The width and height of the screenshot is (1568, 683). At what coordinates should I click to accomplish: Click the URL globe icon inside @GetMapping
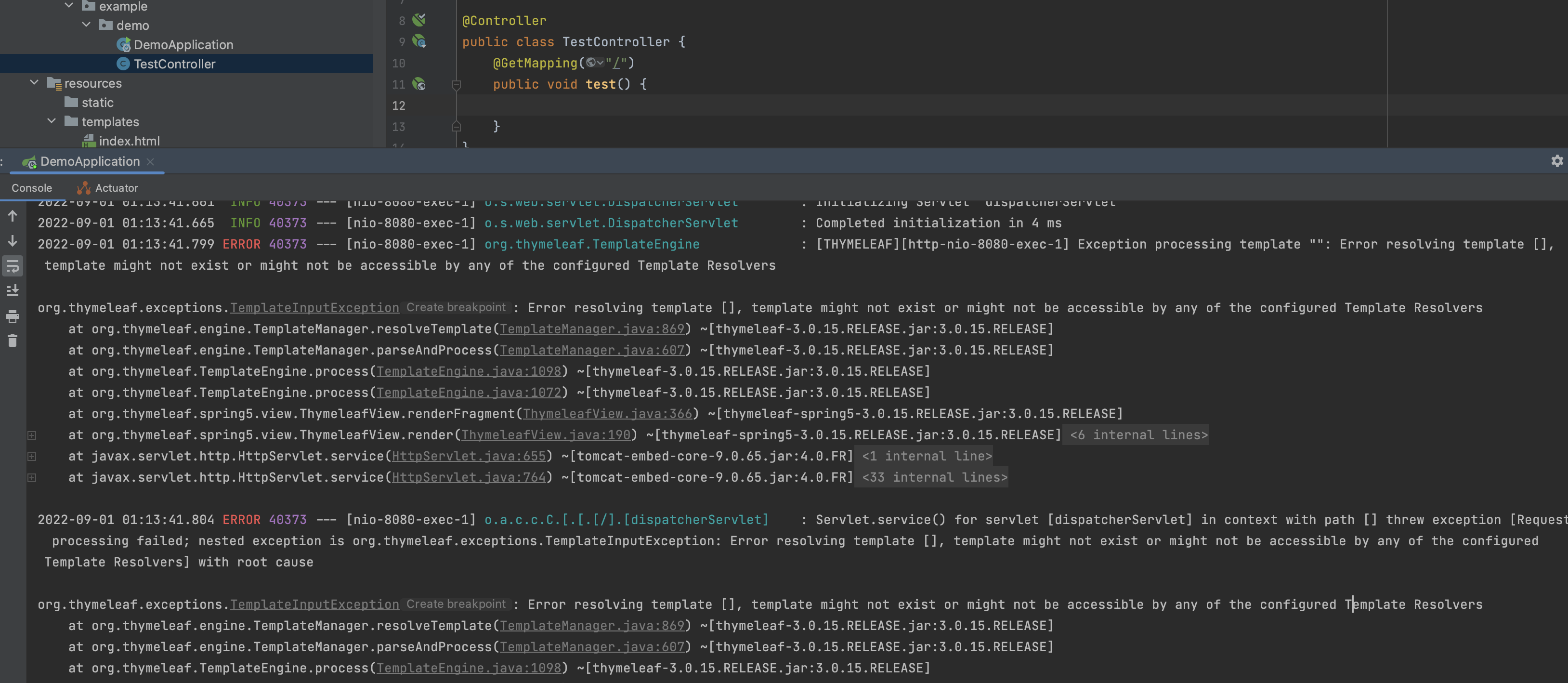[x=591, y=63]
